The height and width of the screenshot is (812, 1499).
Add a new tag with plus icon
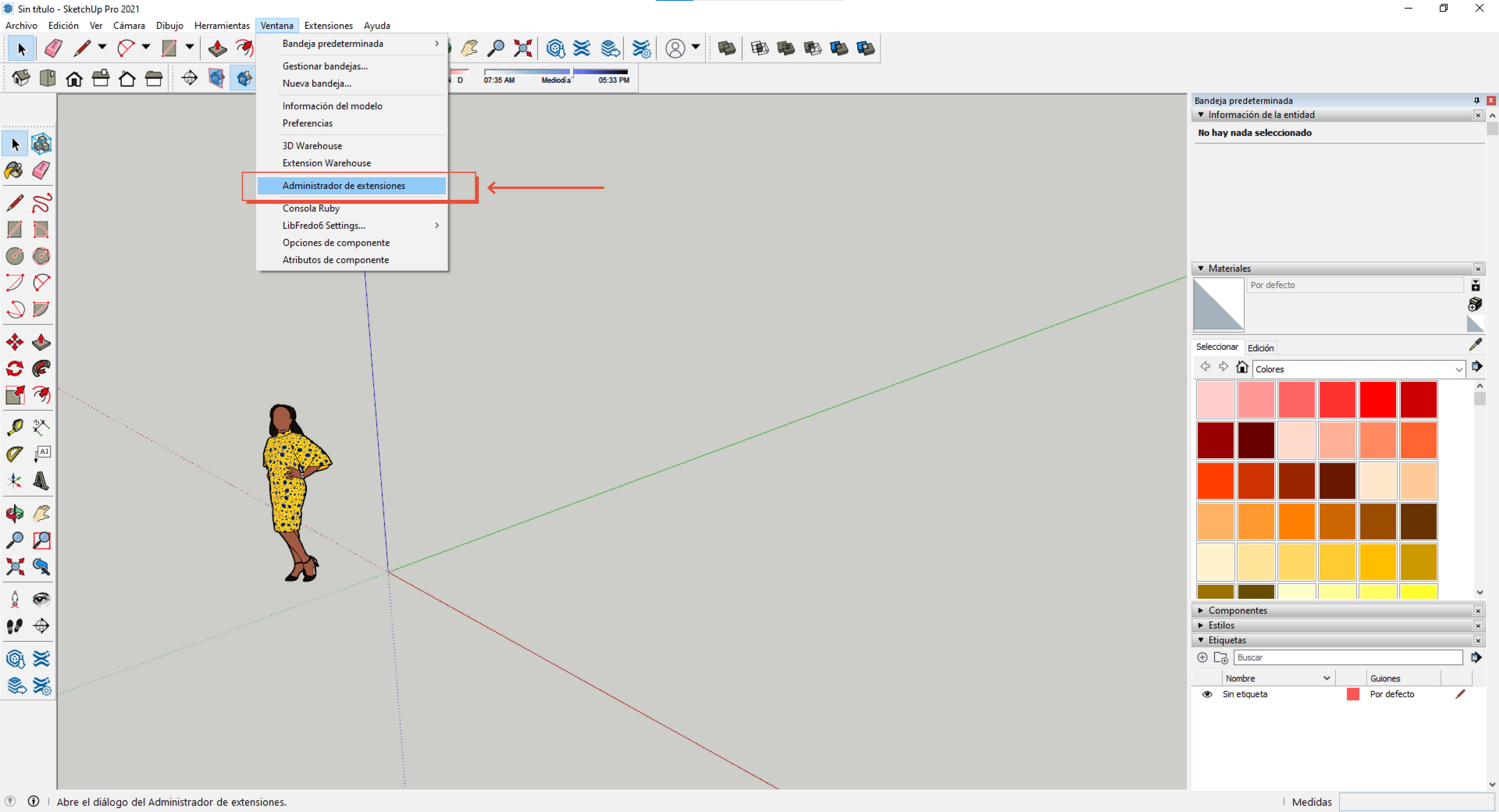[x=1202, y=657]
